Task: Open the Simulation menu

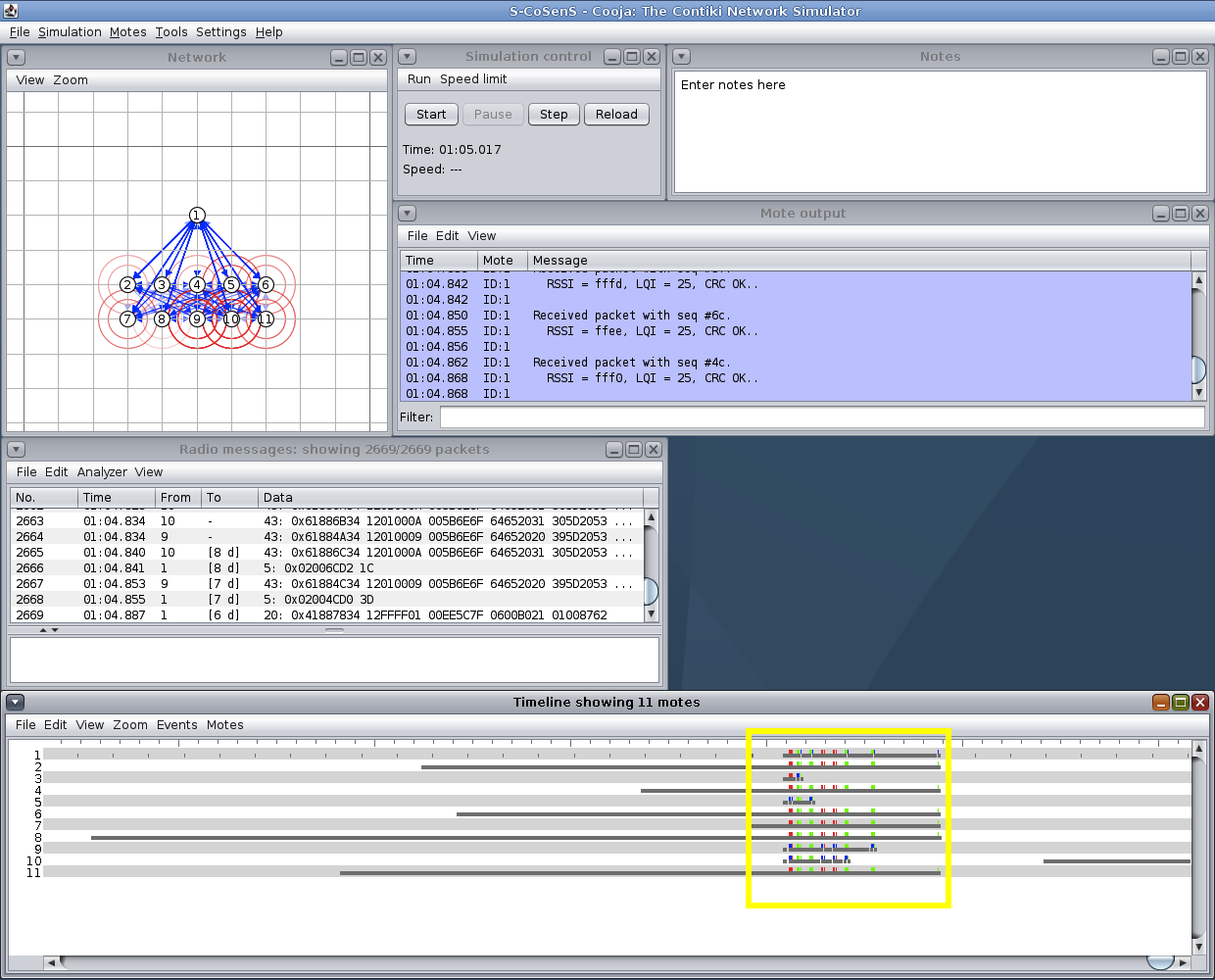Action: 70,32
